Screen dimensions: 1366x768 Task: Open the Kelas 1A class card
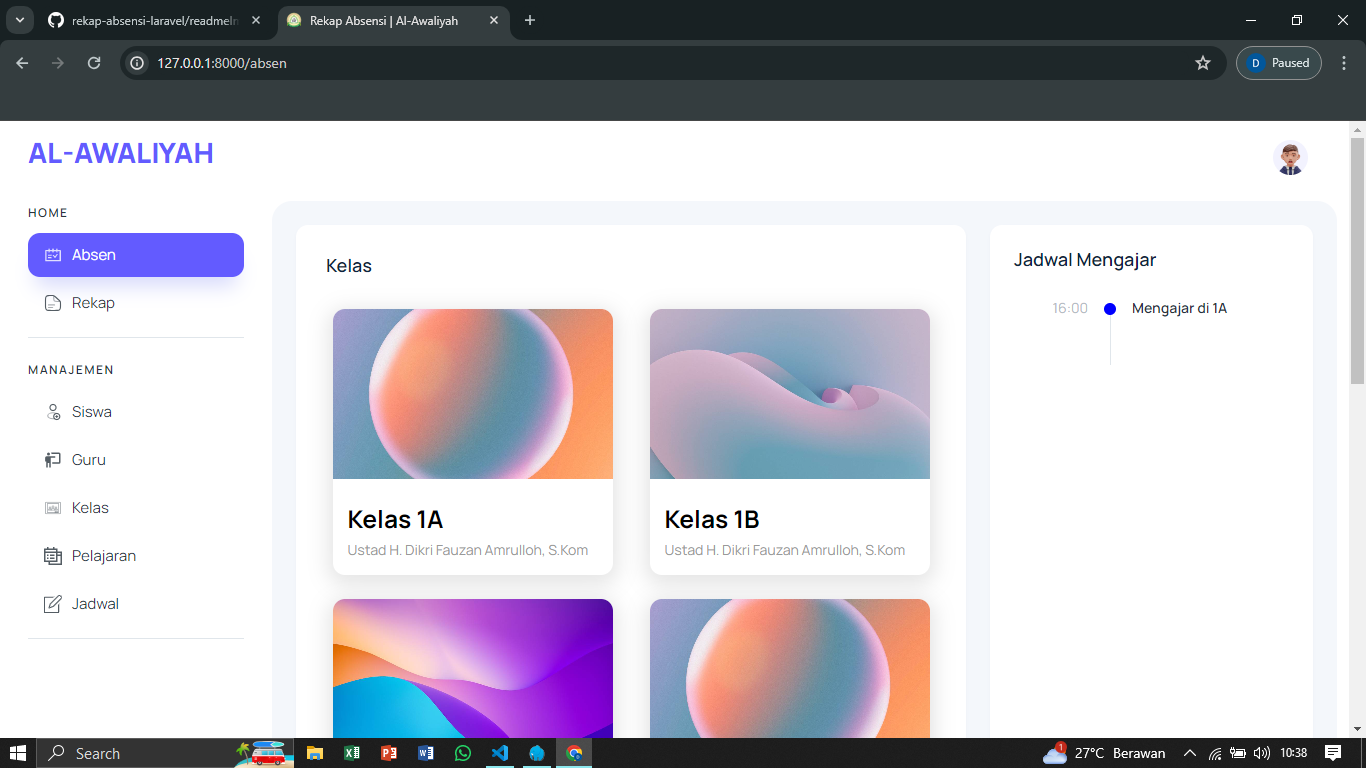click(472, 441)
